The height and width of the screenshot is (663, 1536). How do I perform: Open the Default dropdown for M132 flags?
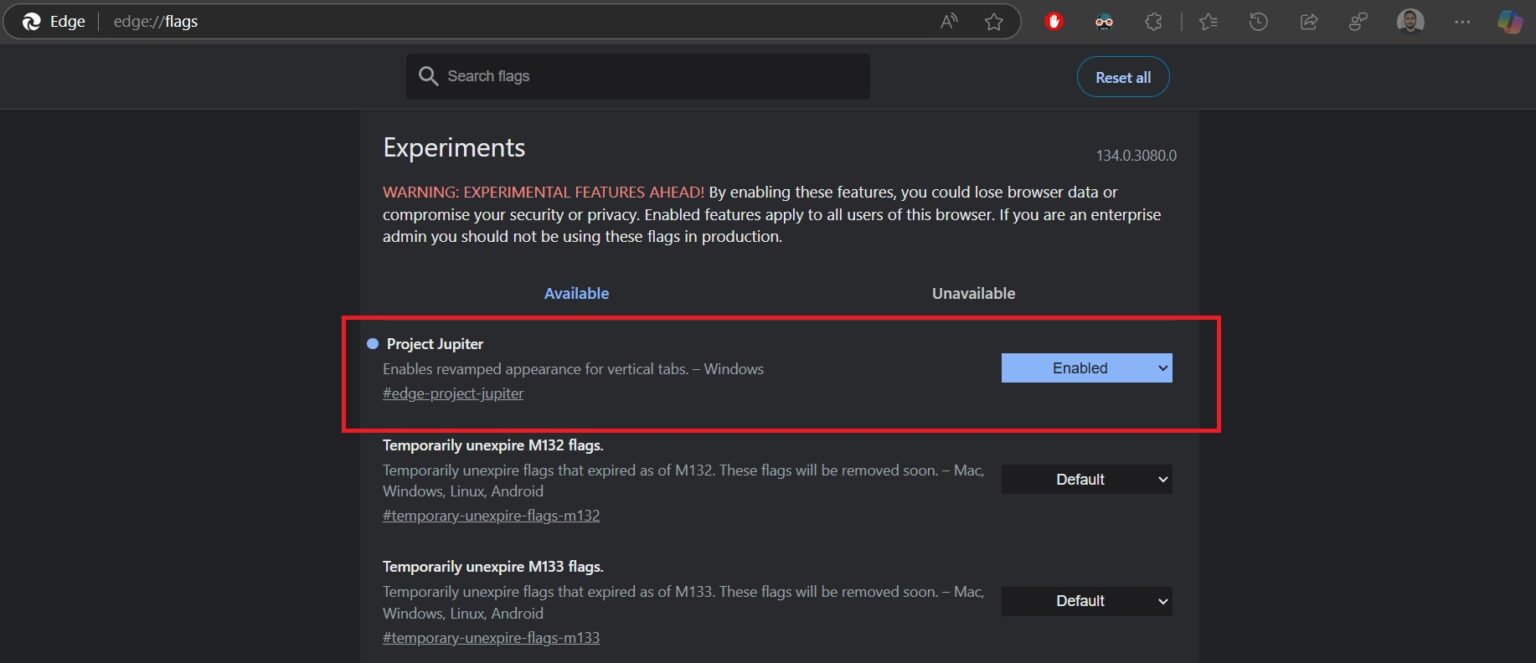pos(1086,479)
